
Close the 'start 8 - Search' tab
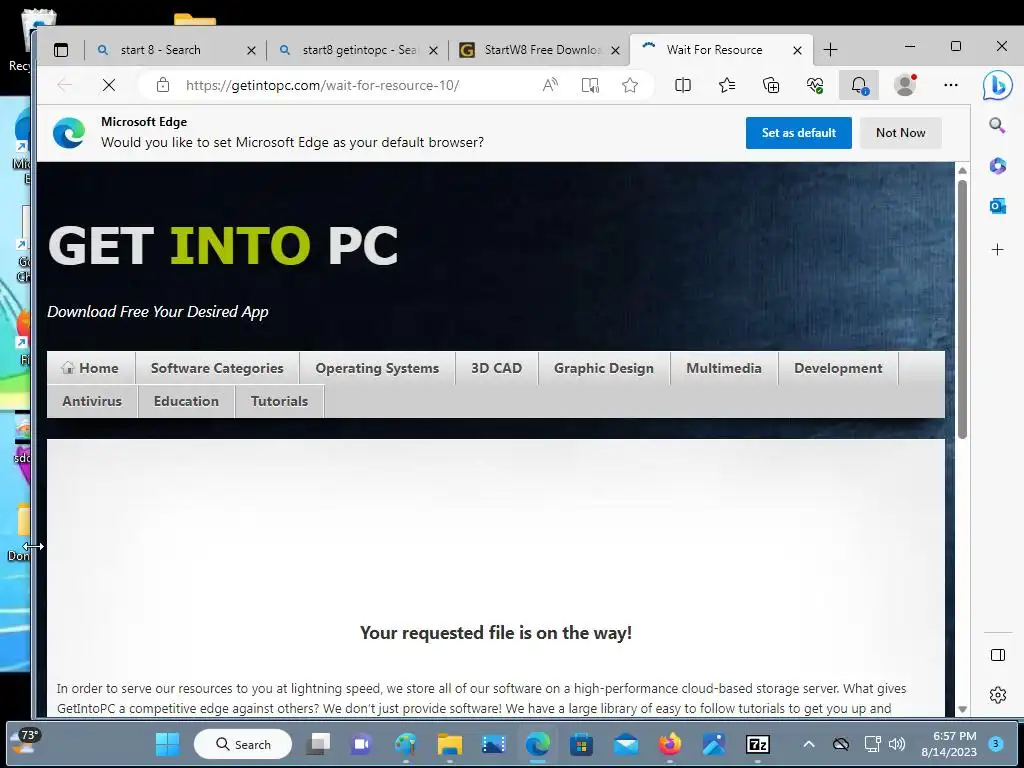pos(251,50)
